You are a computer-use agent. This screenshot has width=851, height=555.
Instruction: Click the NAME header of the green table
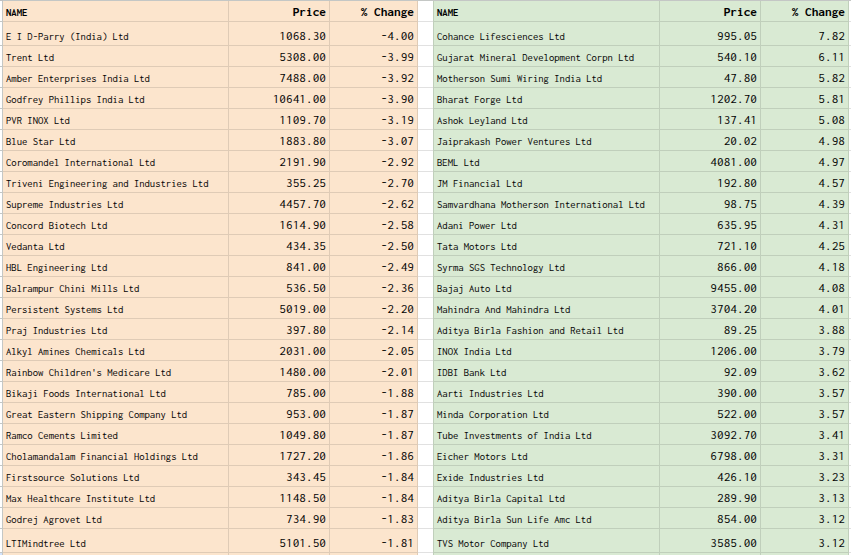(x=448, y=13)
